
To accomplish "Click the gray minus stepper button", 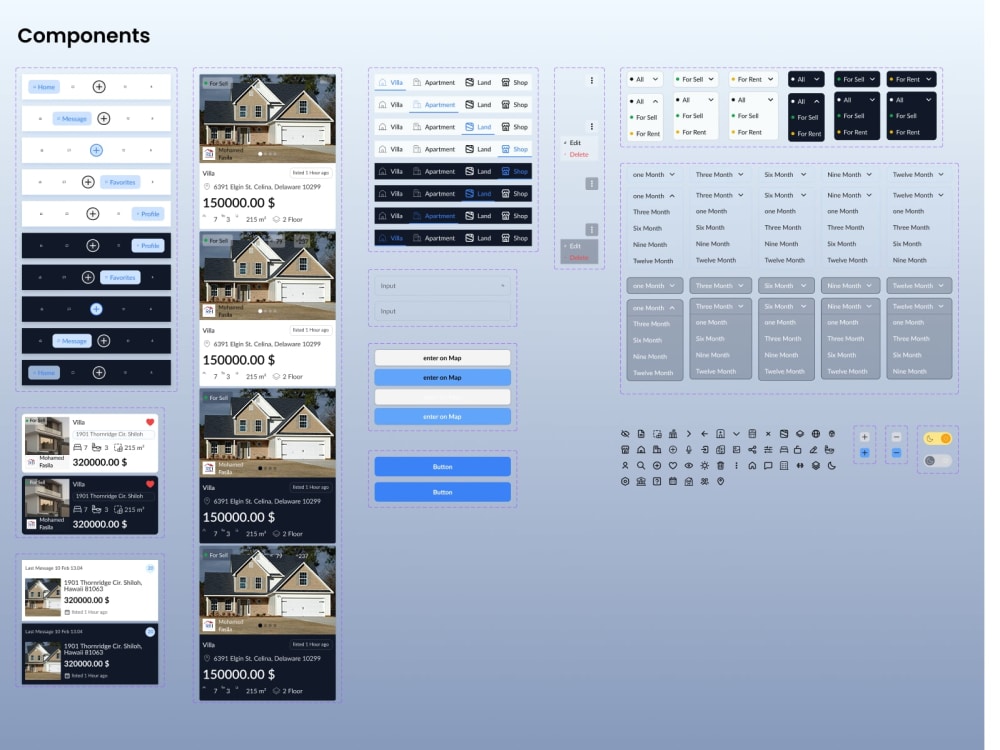I will tap(896, 437).
